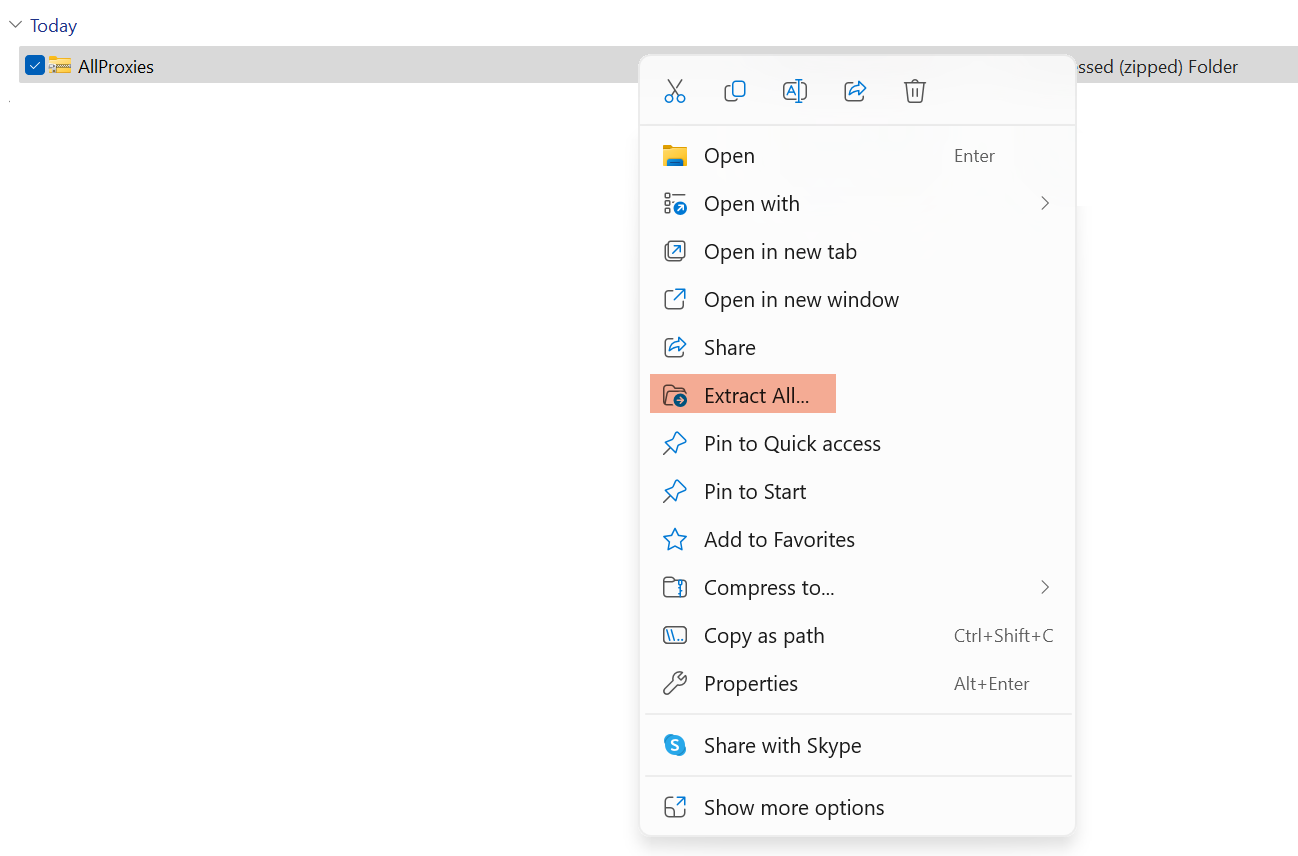Select Open in new window

[x=801, y=300]
